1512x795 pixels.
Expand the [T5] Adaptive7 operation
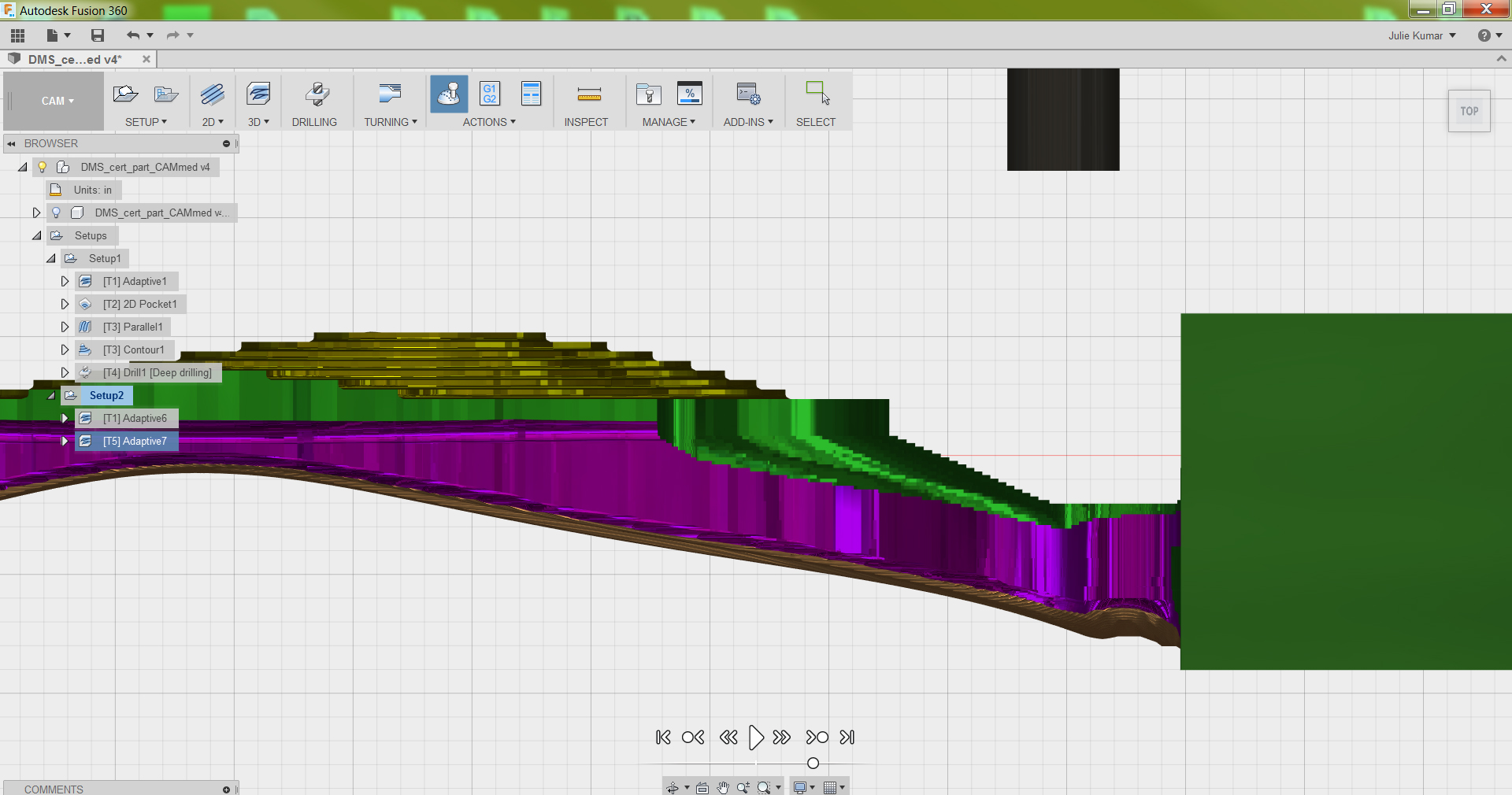pyautogui.click(x=65, y=441)
